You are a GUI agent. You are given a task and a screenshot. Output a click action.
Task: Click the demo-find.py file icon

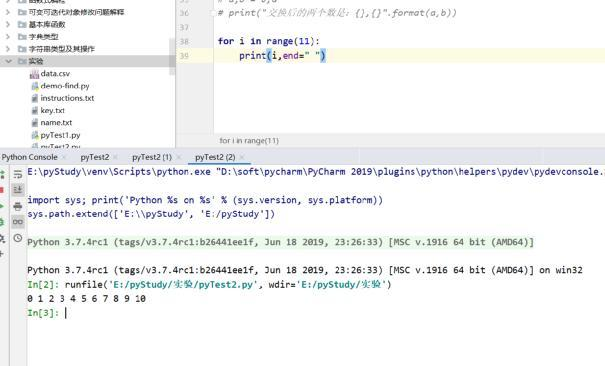pyautogui.click(x=35, y=86)
